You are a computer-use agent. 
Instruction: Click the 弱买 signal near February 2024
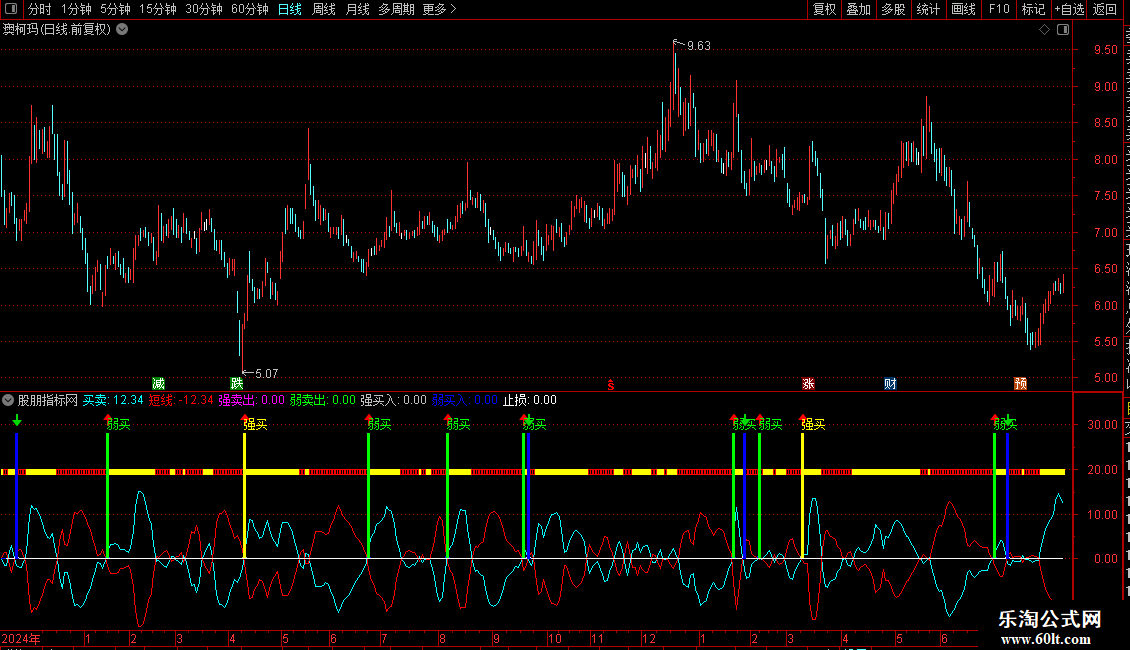(118, 424)
